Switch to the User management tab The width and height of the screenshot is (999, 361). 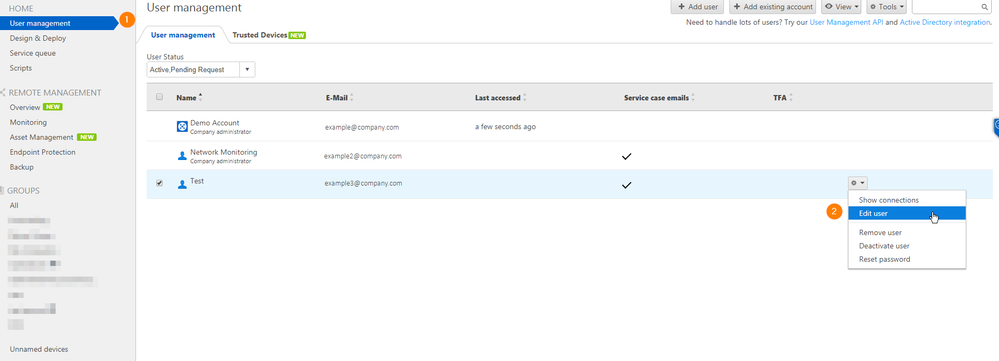point(183,35)
